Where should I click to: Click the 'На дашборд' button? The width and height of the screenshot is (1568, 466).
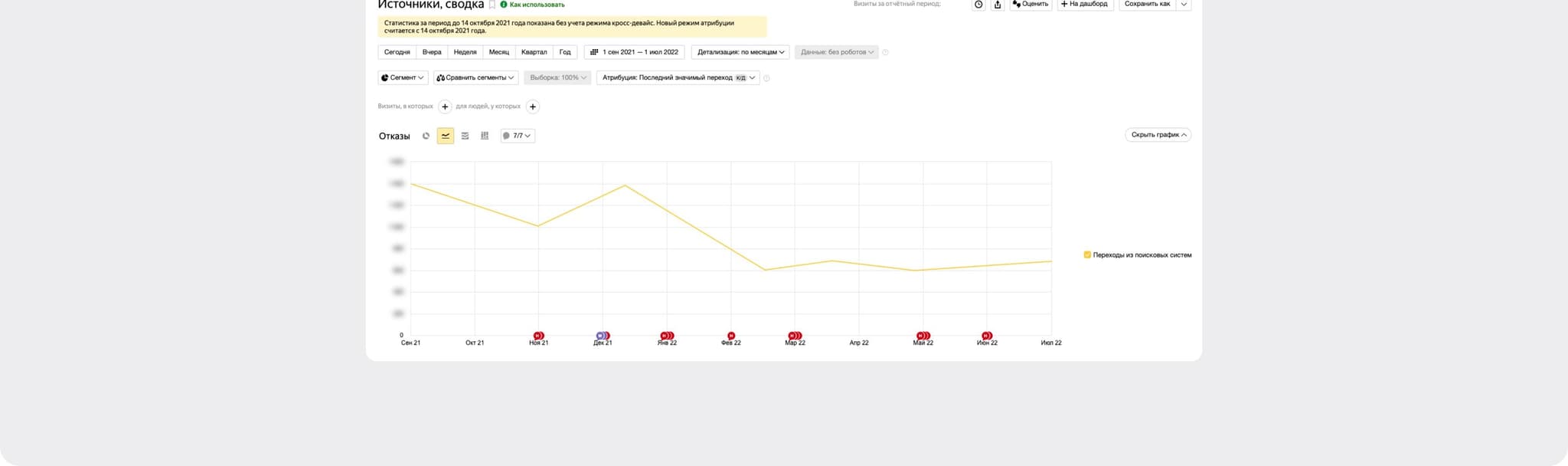click(1084, 5)
